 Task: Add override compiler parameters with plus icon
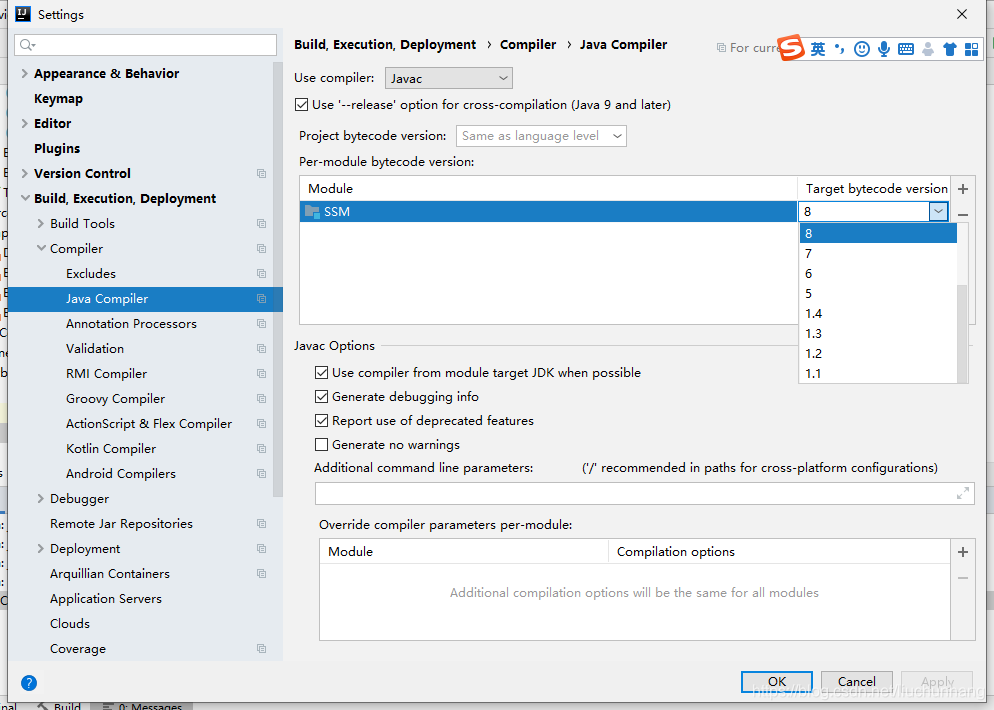[x=963, y=552]
